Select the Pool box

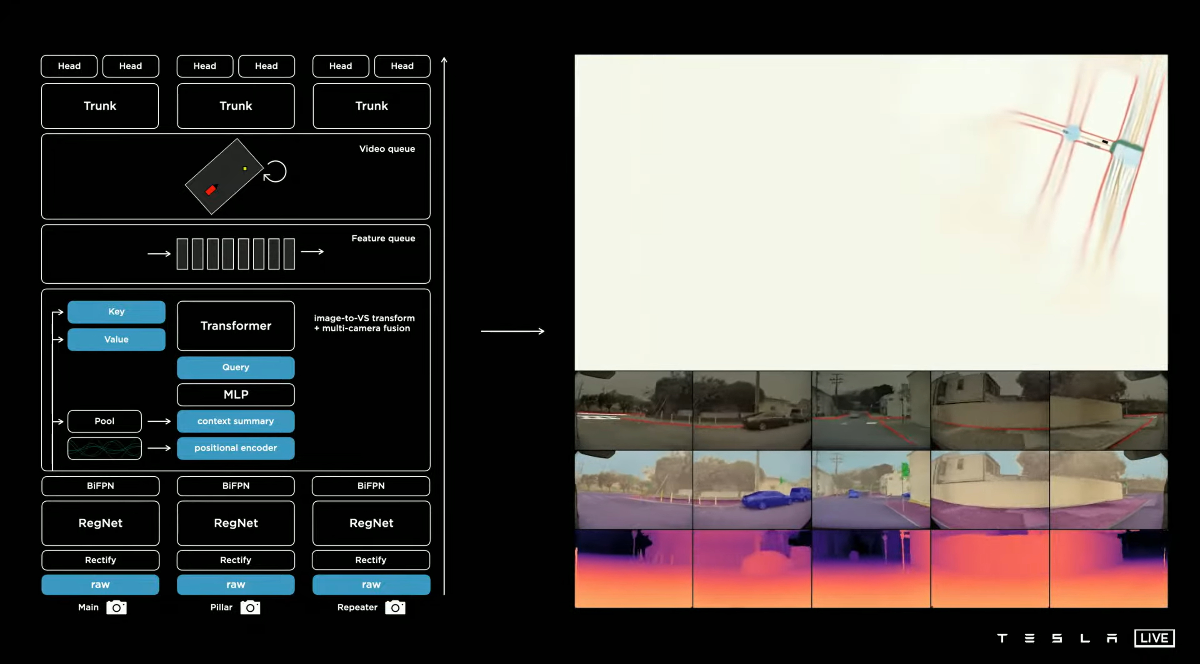(x=104, y=421)
